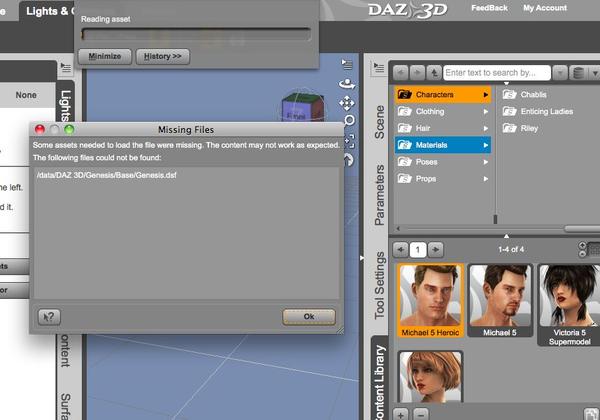Screen dimensions: 600x420
Task: Select Michael 5 thumbnail
Action: pos(500,301)
